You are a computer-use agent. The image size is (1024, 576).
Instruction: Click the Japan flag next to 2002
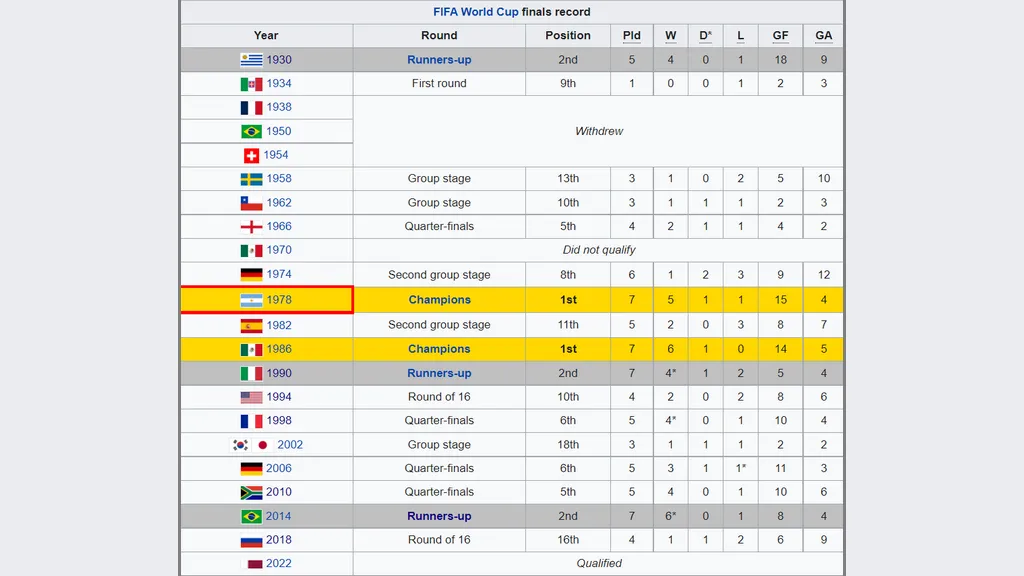coord(263,445)
